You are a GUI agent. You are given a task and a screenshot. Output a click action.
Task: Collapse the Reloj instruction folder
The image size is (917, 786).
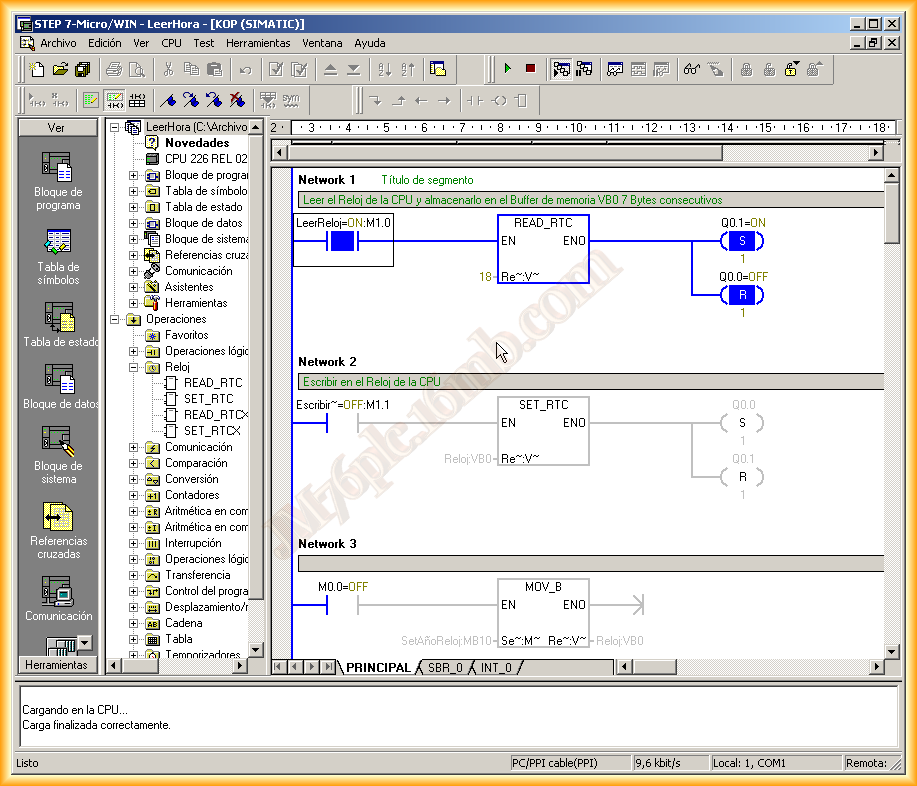pyautogui.click(x=134, y=367)
